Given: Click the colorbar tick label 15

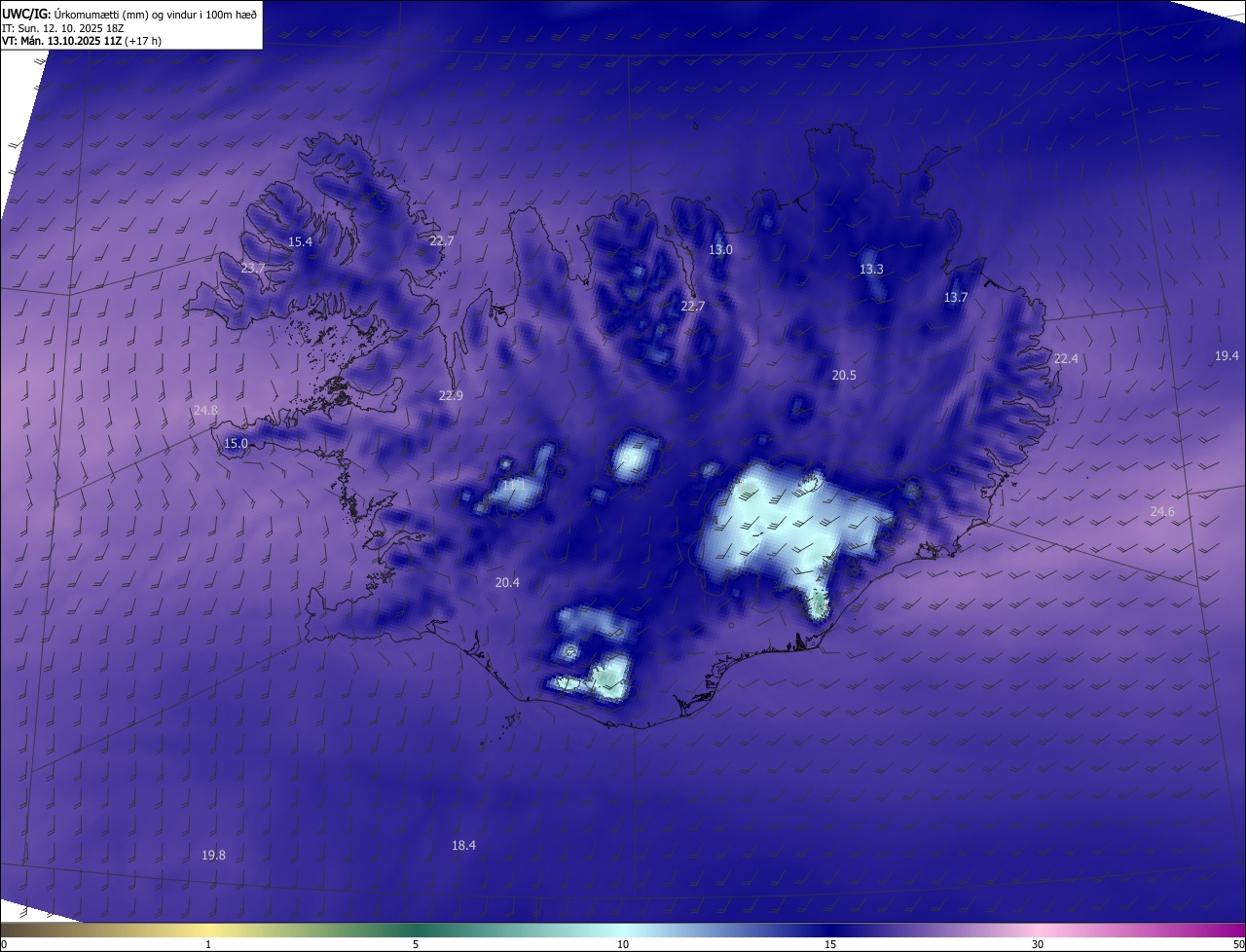Looking at the screenshot, I should click(830, 944).
